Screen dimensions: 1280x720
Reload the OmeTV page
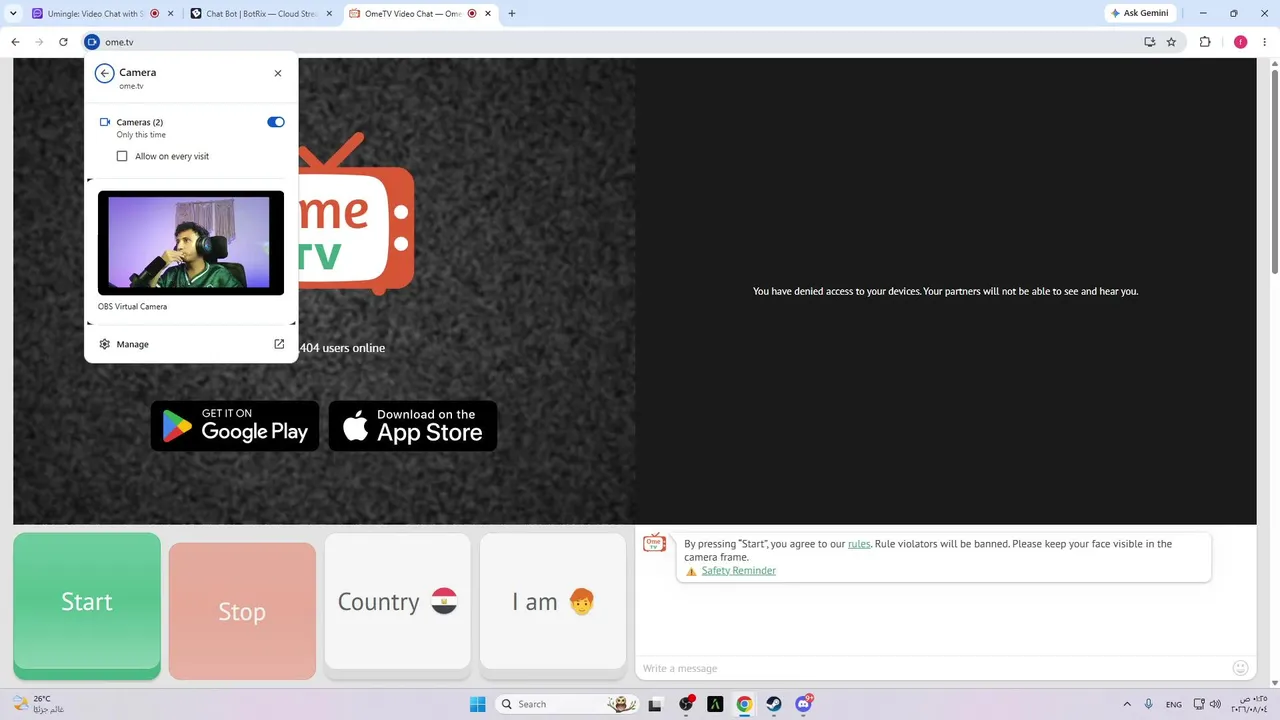pyautogui.click(x=63, y=42)
